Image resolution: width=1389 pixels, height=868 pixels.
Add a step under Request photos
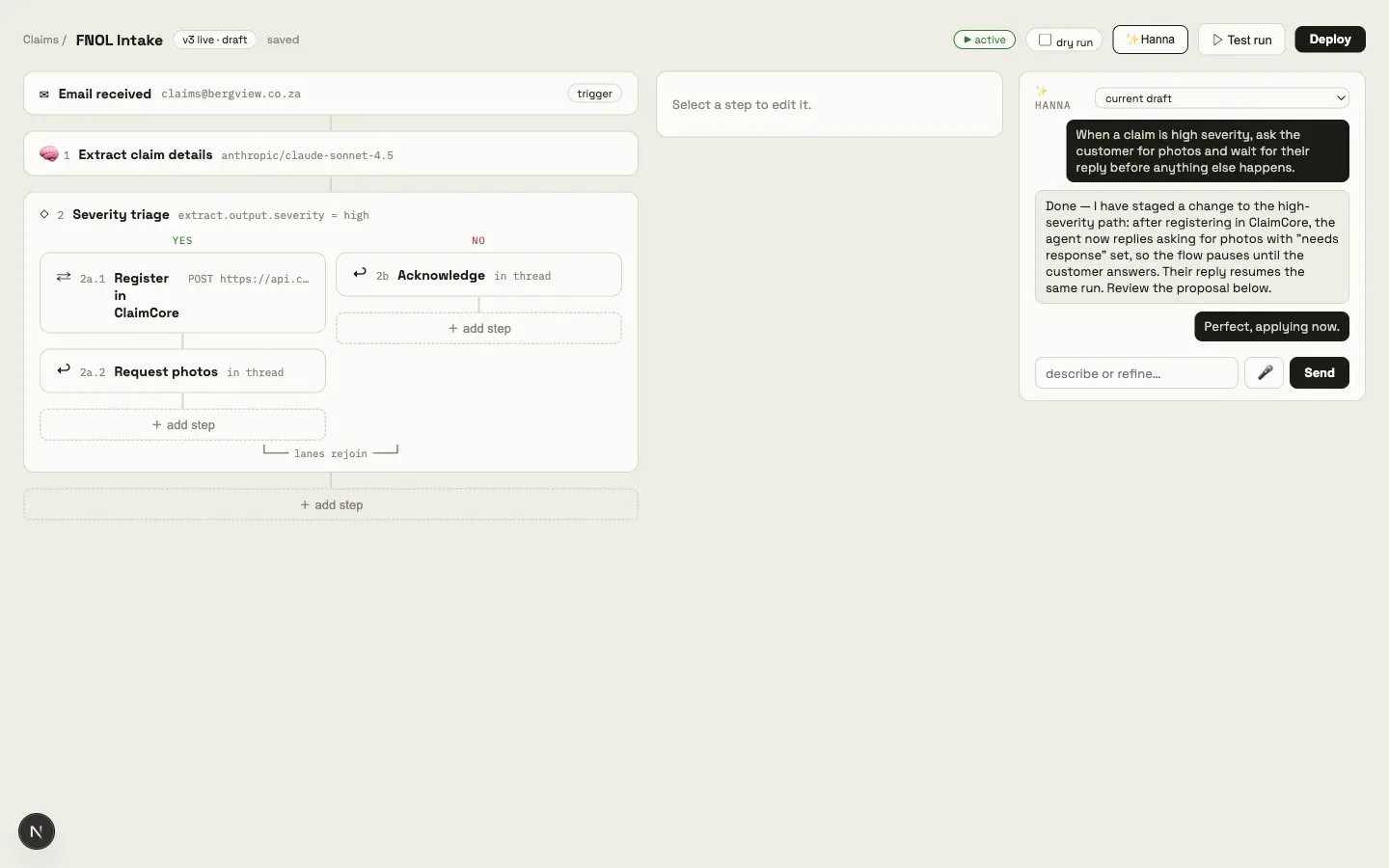pos(182,424)
